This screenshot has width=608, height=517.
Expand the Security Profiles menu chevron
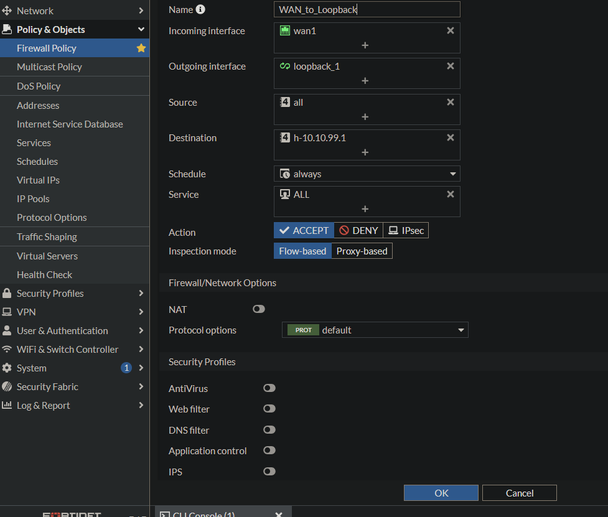click(141, 293)
